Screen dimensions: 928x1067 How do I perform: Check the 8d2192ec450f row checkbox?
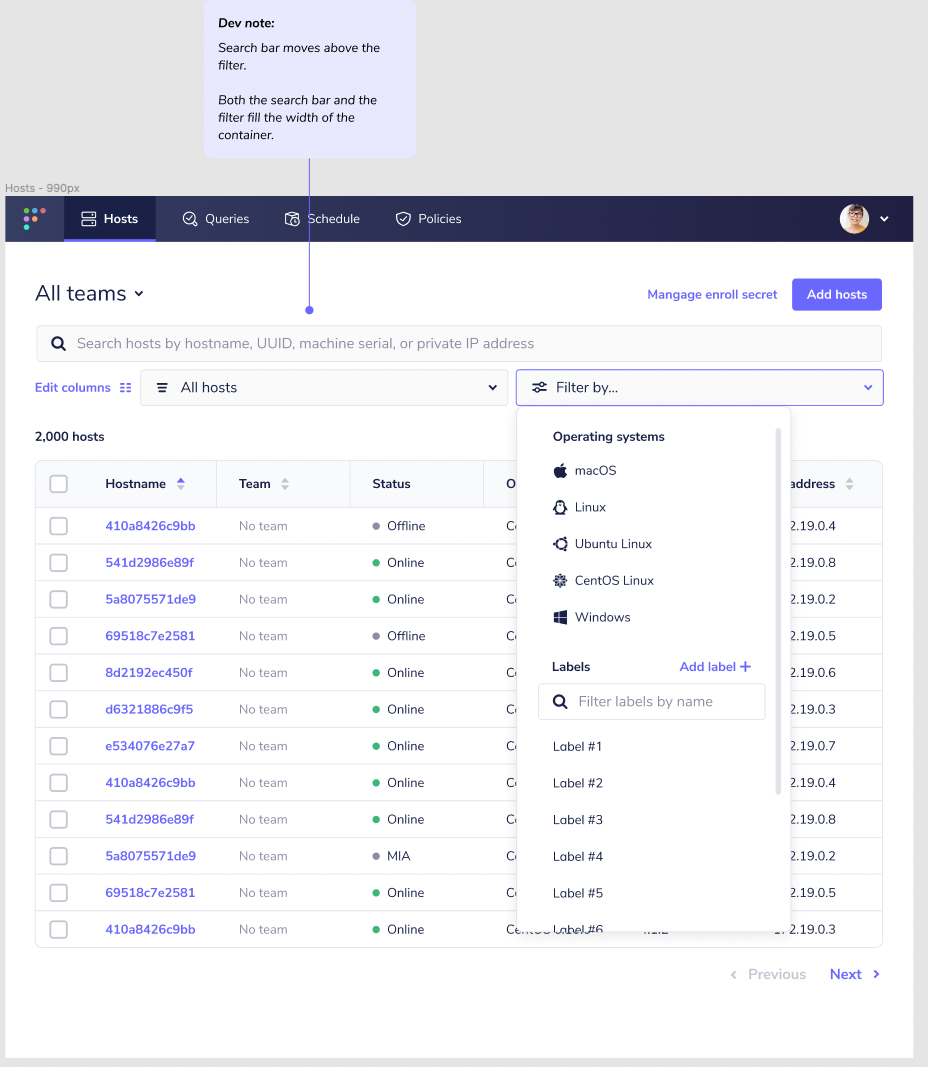pyautogui.click(x=59, y=673)
